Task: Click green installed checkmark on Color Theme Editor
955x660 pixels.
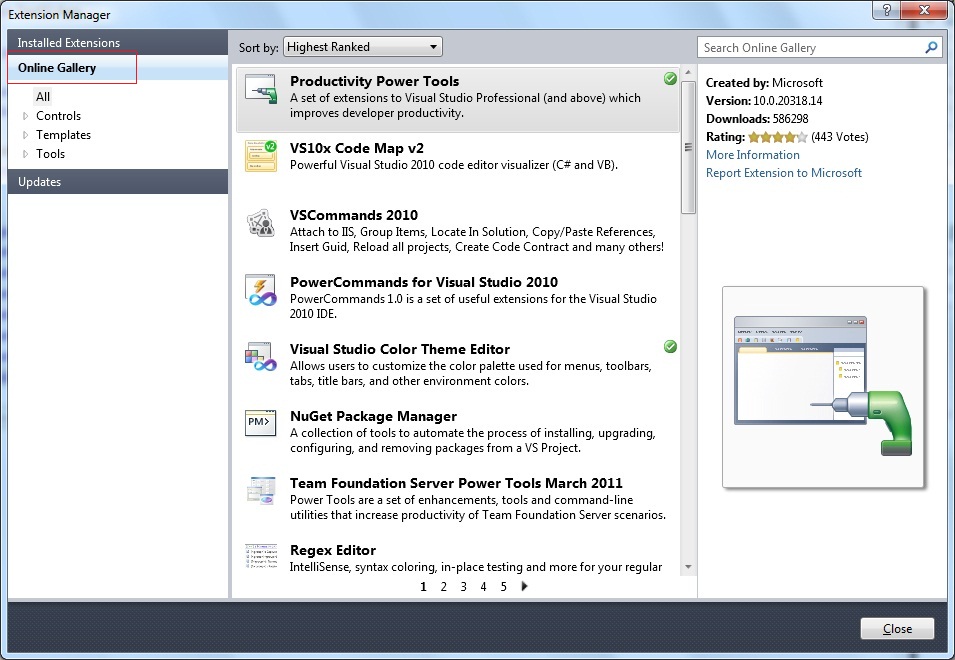Action: click(670, 346)
